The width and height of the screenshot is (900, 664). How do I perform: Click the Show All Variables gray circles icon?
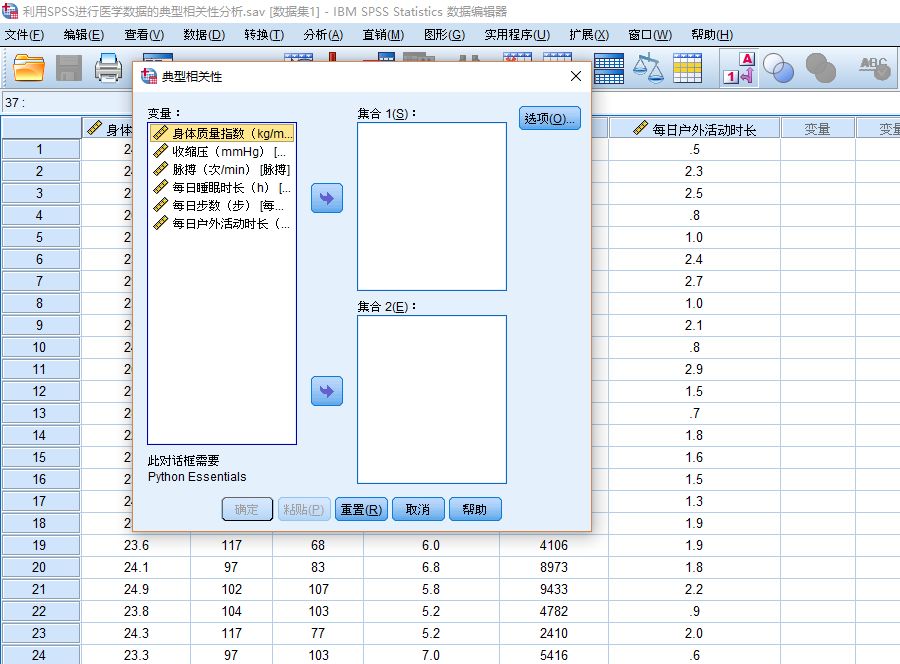click(x=821, y=69)
